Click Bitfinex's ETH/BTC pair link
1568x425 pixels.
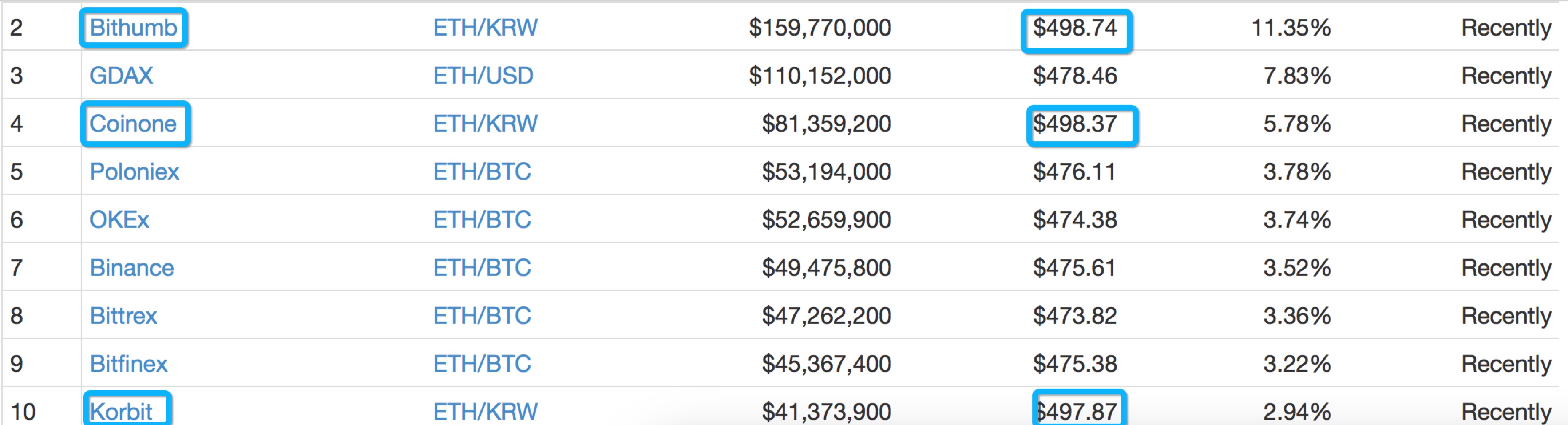(x=482, y=365)
